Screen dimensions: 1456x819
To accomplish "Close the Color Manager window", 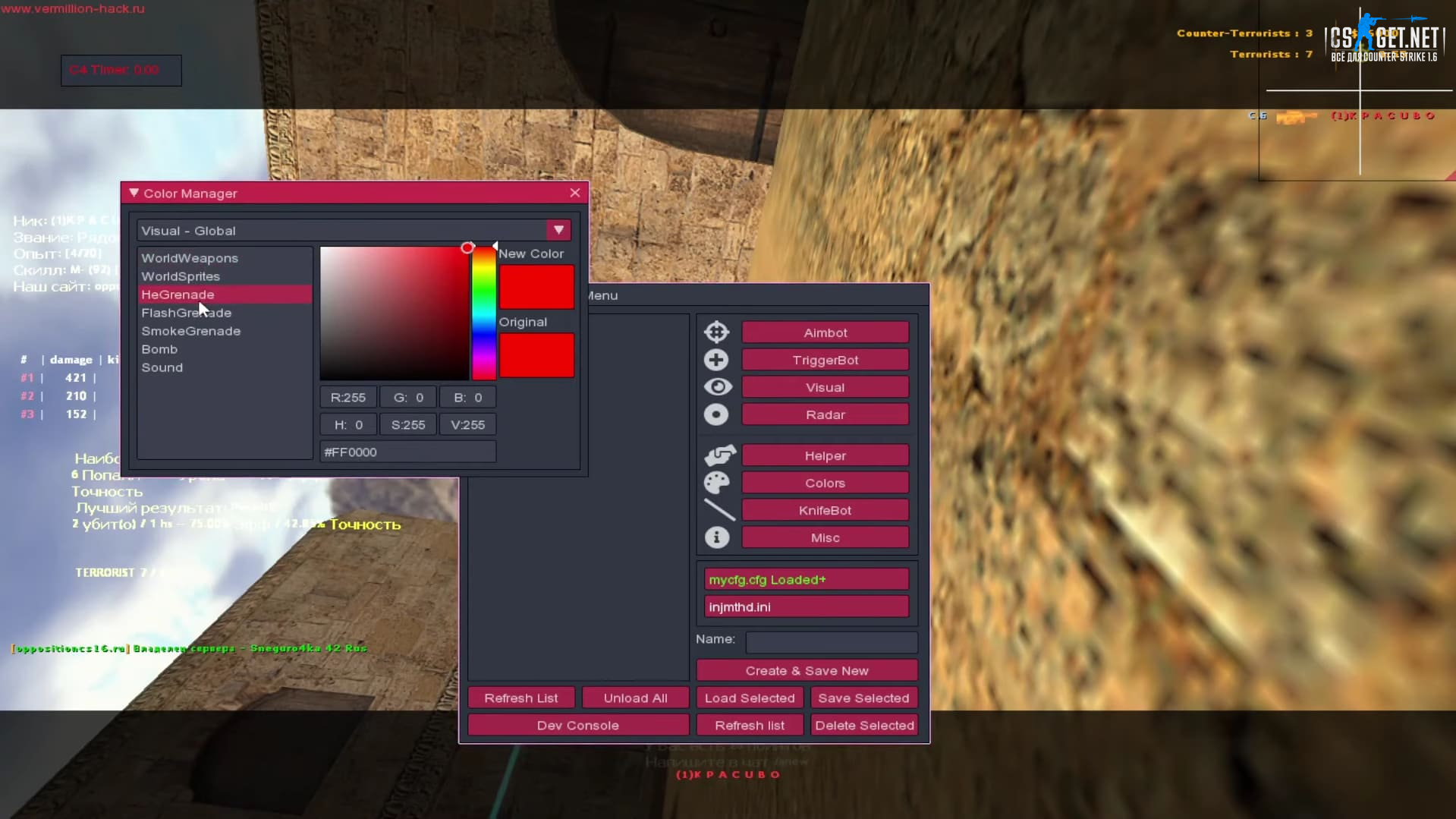I will [575, 193].
